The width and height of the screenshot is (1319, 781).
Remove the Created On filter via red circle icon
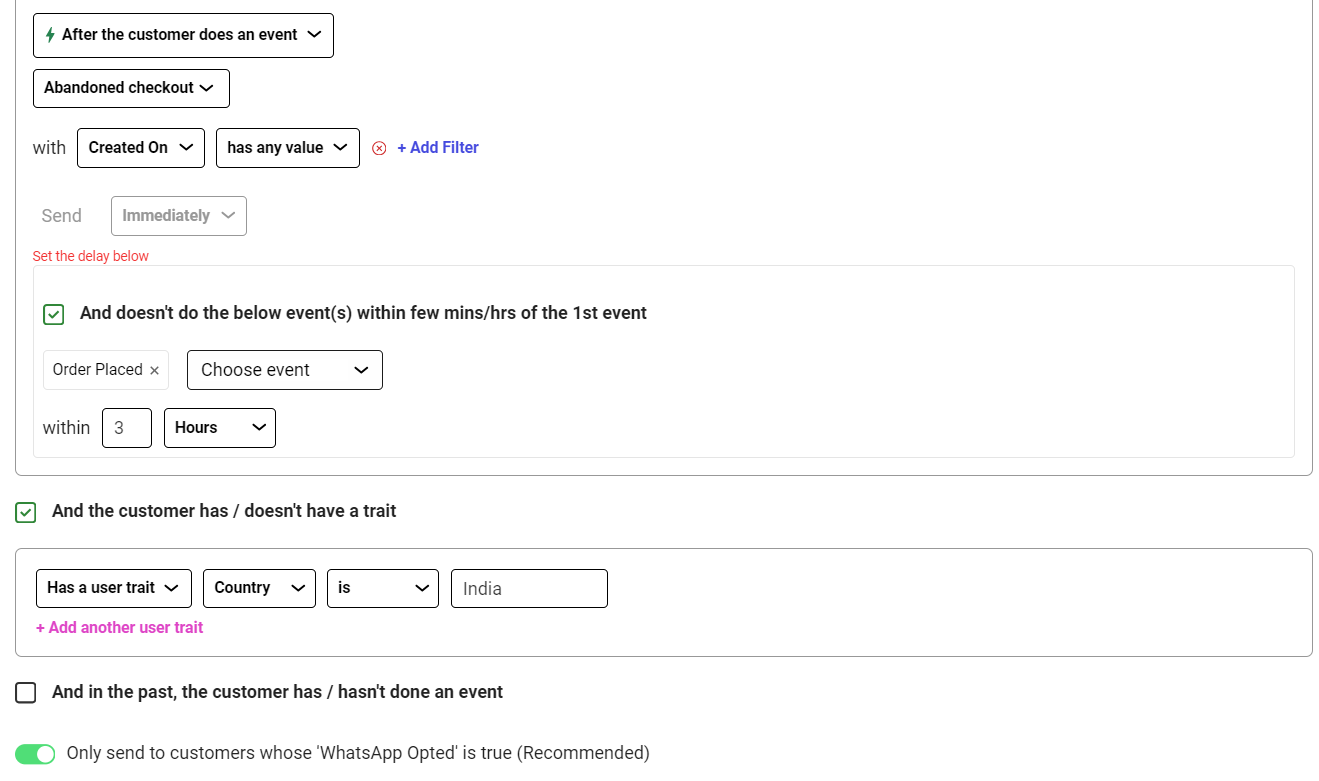click(x=378, y=147)
